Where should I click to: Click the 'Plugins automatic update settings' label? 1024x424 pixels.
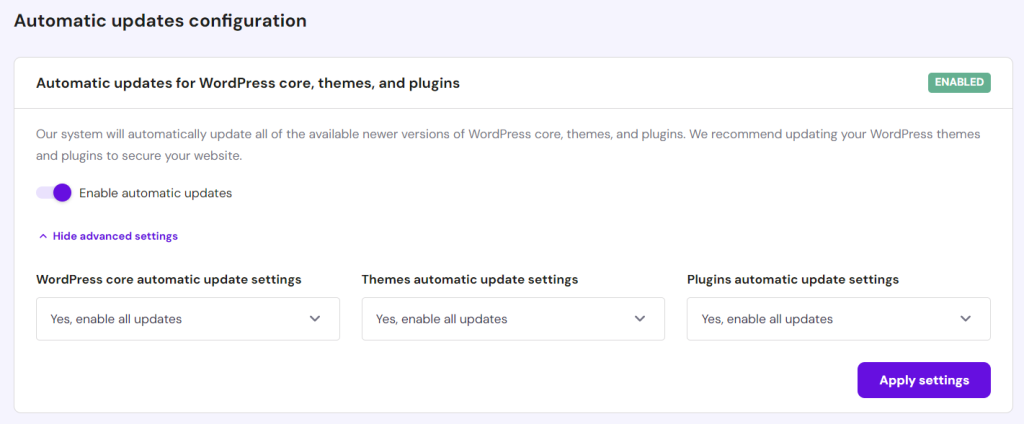click(x=793, y=279)
